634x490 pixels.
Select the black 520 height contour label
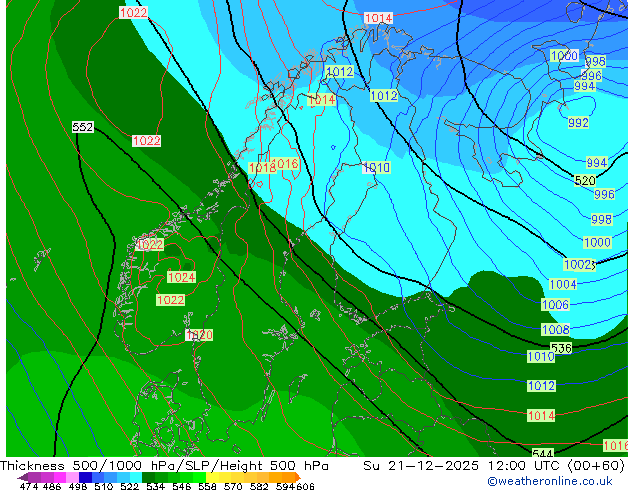point(585,181)
